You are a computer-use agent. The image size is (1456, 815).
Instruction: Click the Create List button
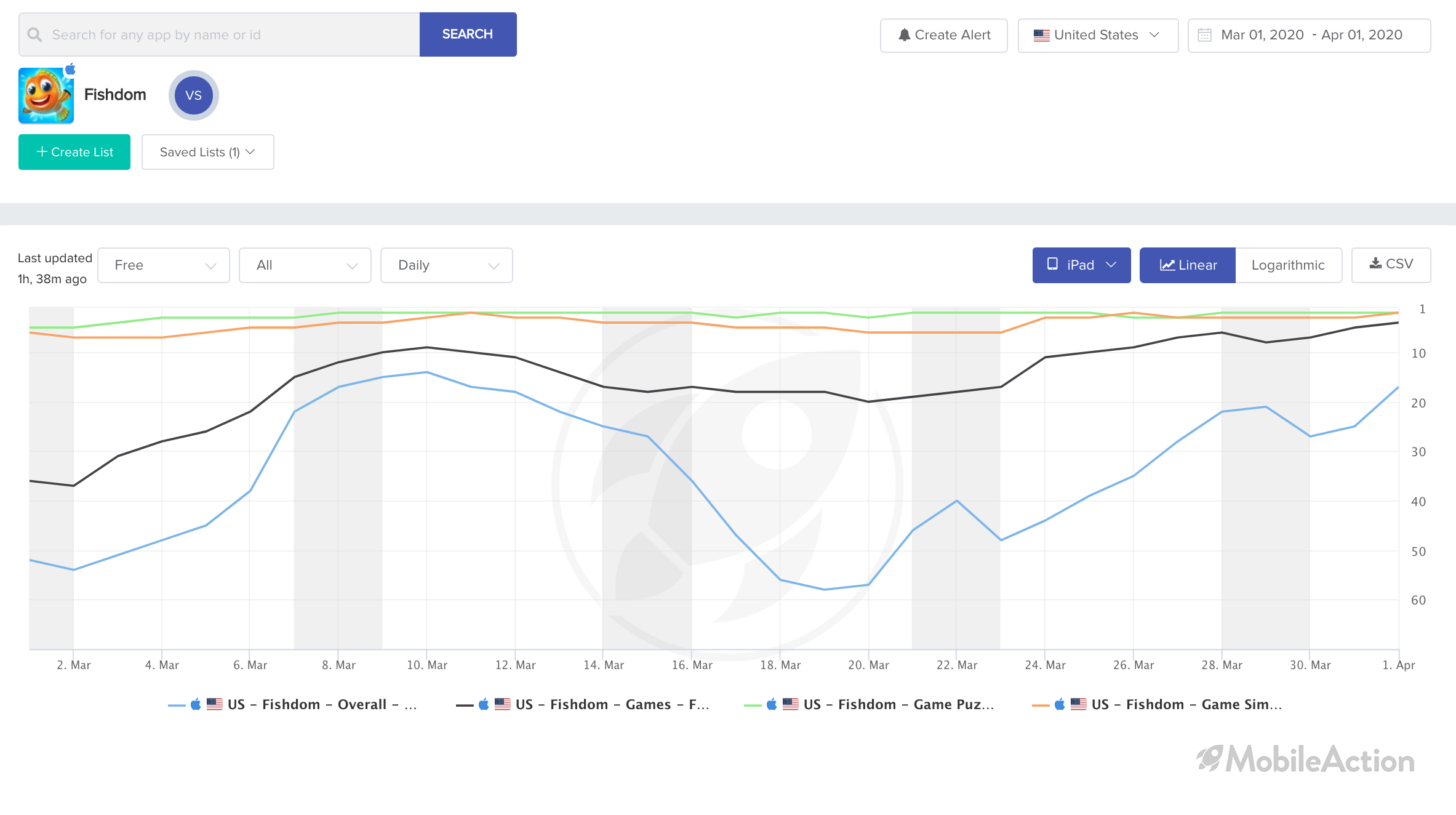[74, 152]
